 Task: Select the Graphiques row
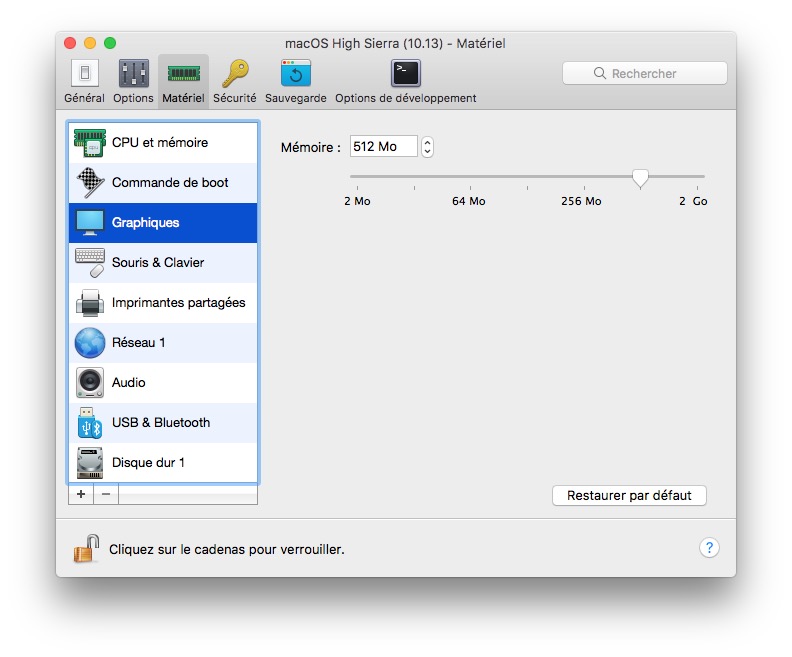163,223
